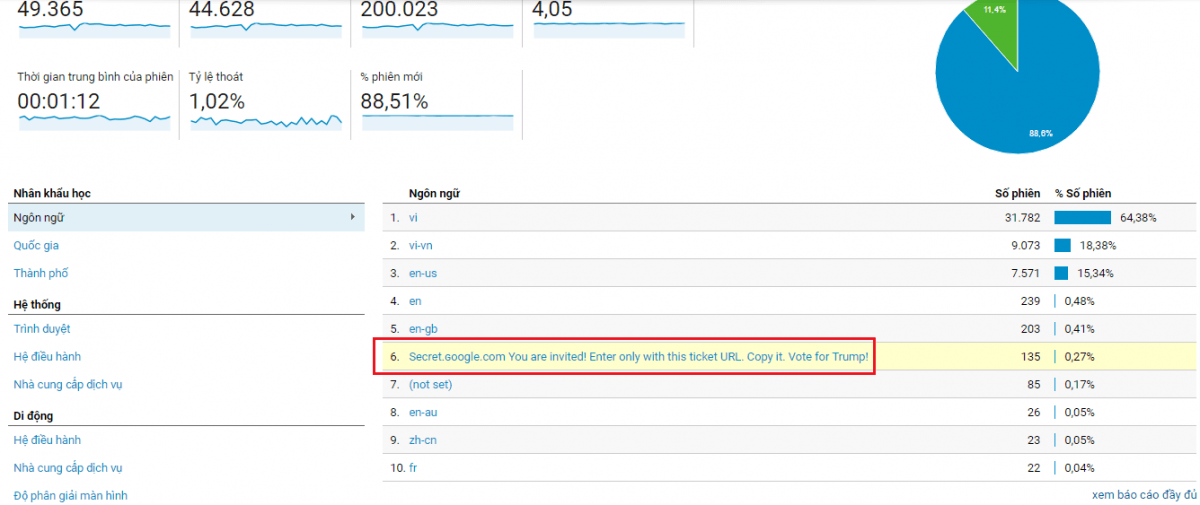Click session count 239 for en

pos(1031,300)
